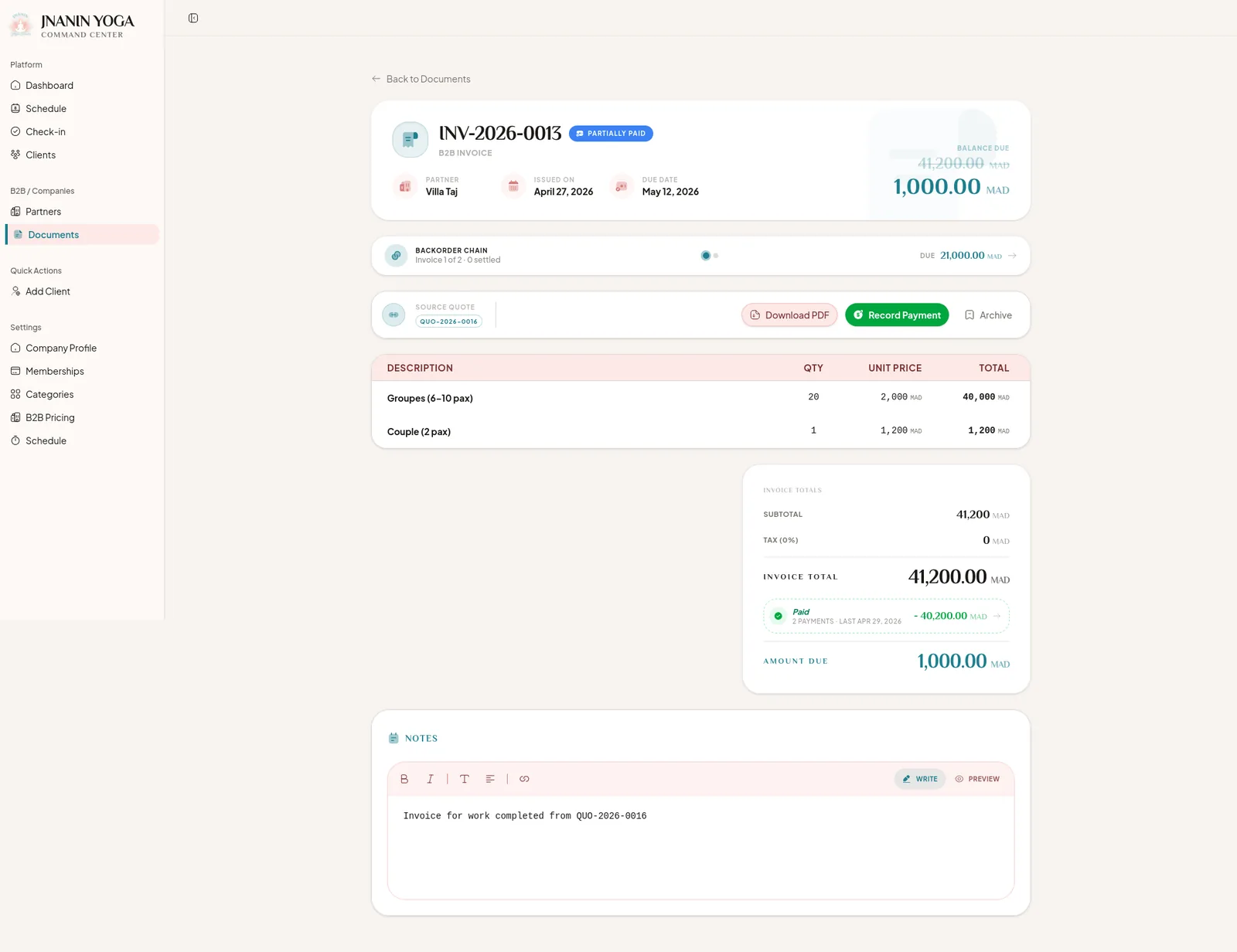Select the second backorder chain dot
The height and width of the screenshot is (952, 1237).
click(716, 256)
